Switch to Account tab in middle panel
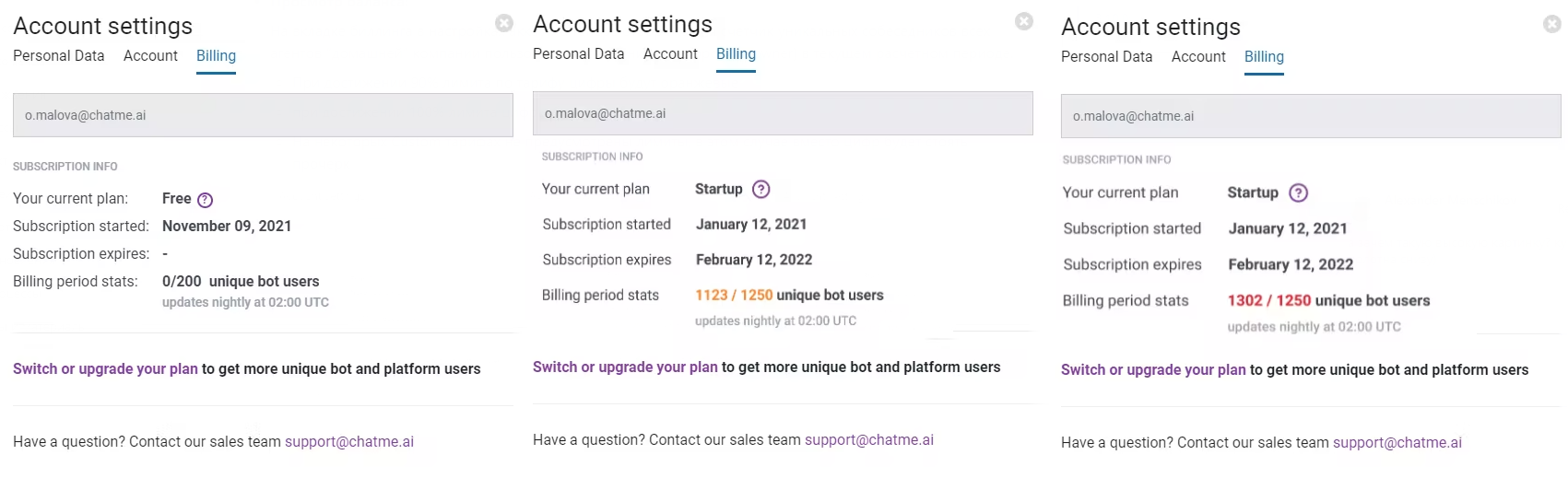This screenshot has width=1568, height=478. pyautogui.click(x=670, y=53)
